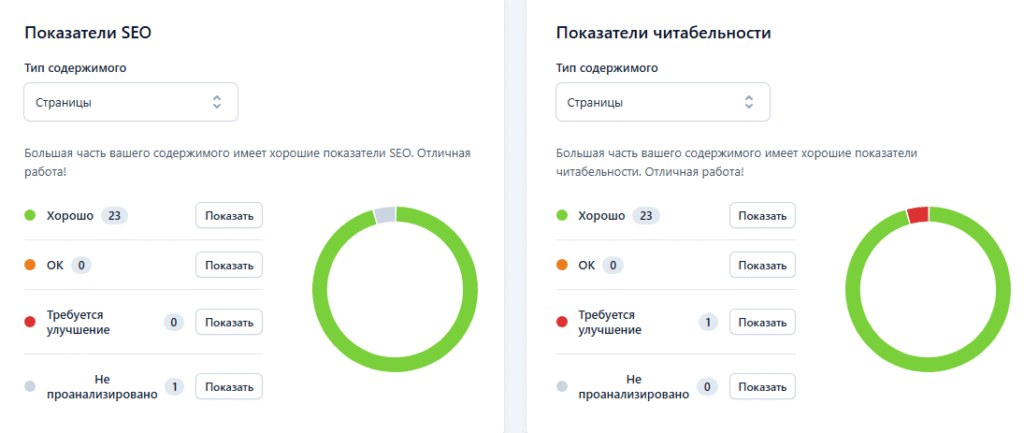
Task: Click grey segment of SEO donut chart
Action: [x=385, y=214]
